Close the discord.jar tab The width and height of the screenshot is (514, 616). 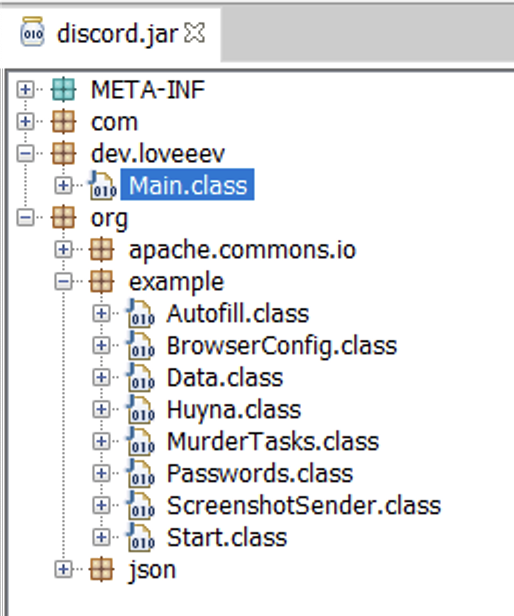click(x=195, y=33)
